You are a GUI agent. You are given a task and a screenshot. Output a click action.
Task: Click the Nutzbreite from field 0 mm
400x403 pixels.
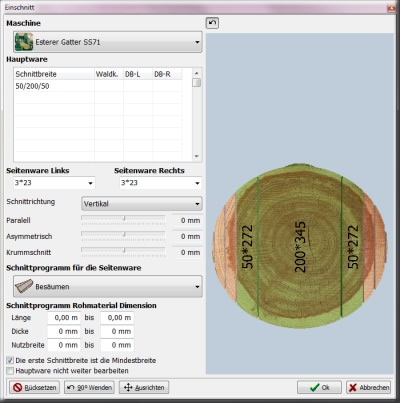pyautogui.click(x=64, y=345)
